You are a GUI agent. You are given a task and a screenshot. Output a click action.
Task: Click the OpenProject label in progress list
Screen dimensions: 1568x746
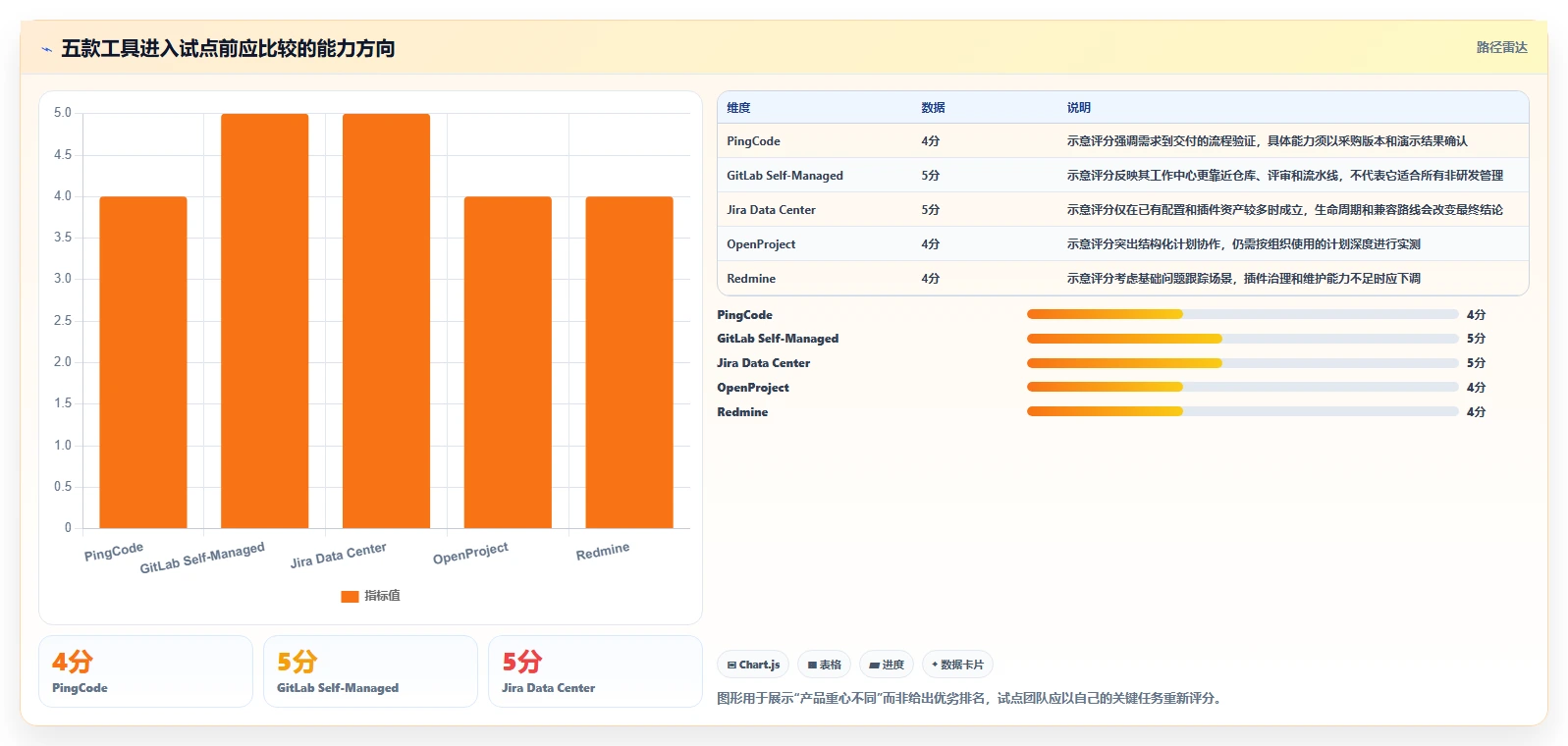pyautogui.click(x=753, y=388)
